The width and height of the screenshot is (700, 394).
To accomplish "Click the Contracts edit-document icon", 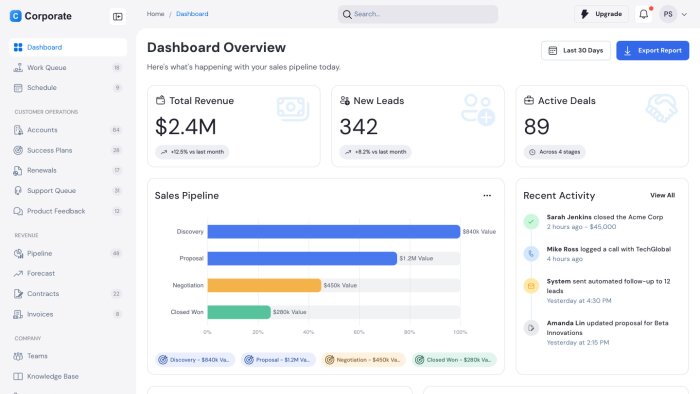I will click(x=18, y=294).
